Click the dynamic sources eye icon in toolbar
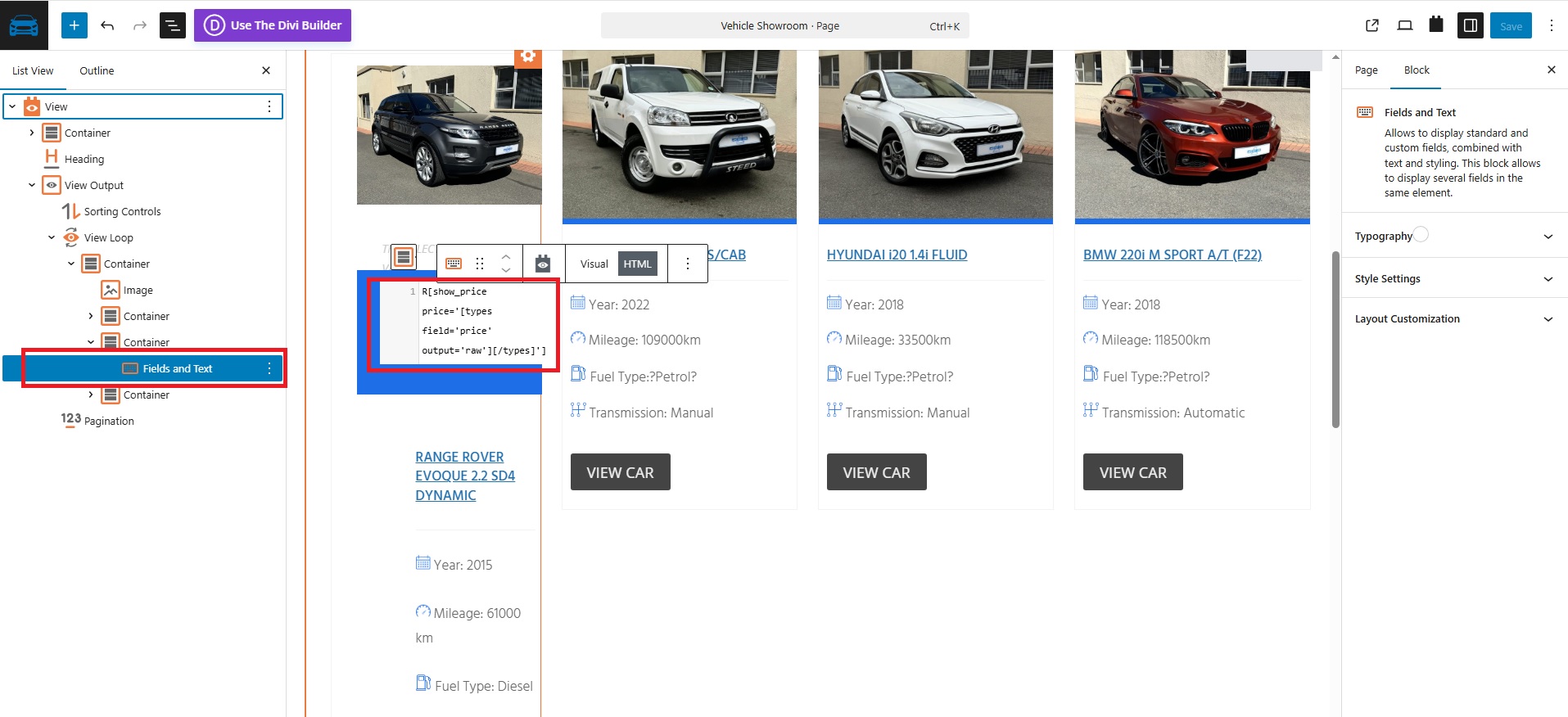This screenshot has width=1568, height=717. coord(543,264)
